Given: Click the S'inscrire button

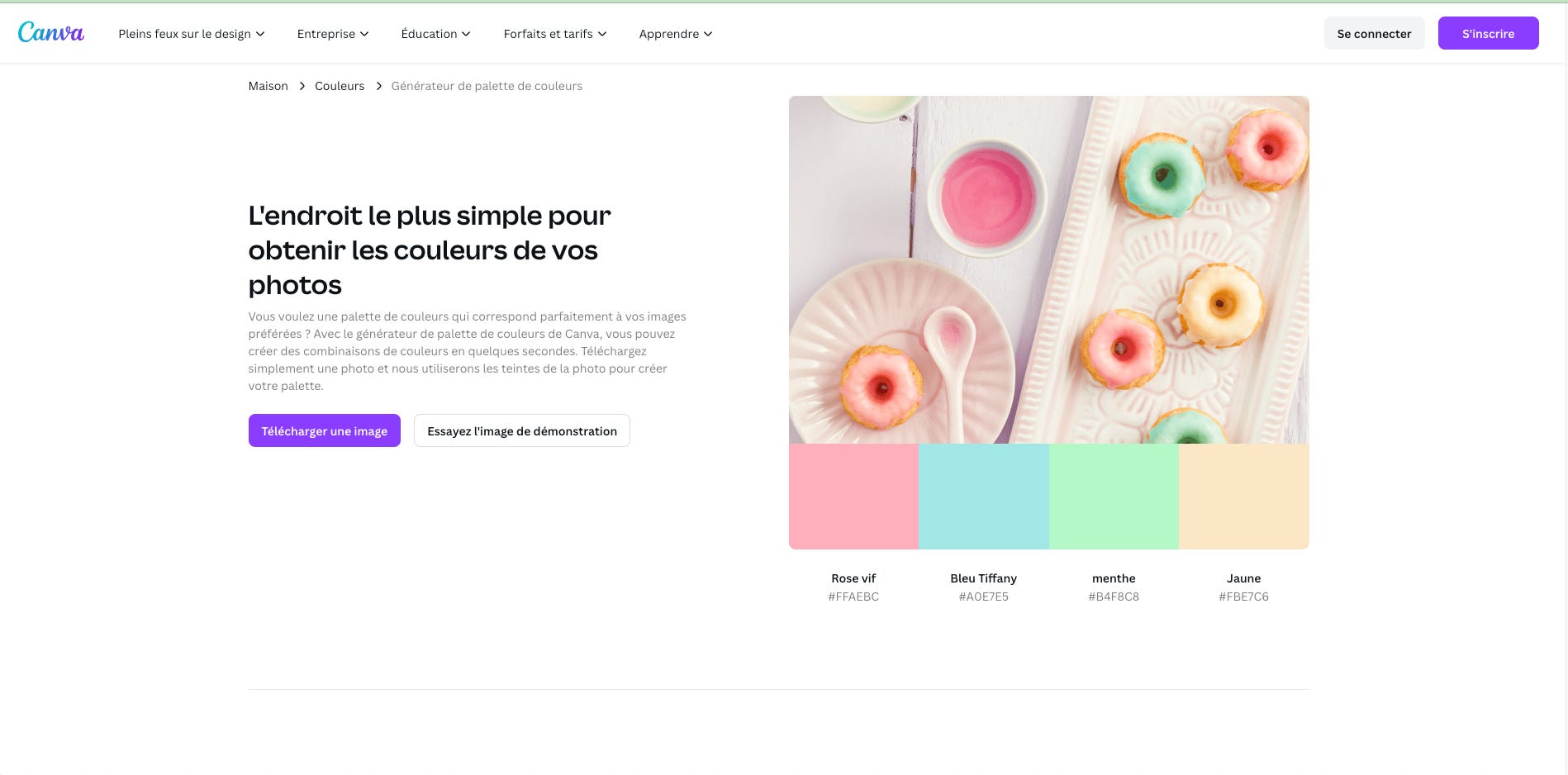Looking at the screenshot, I should (x=1488, y=33).
